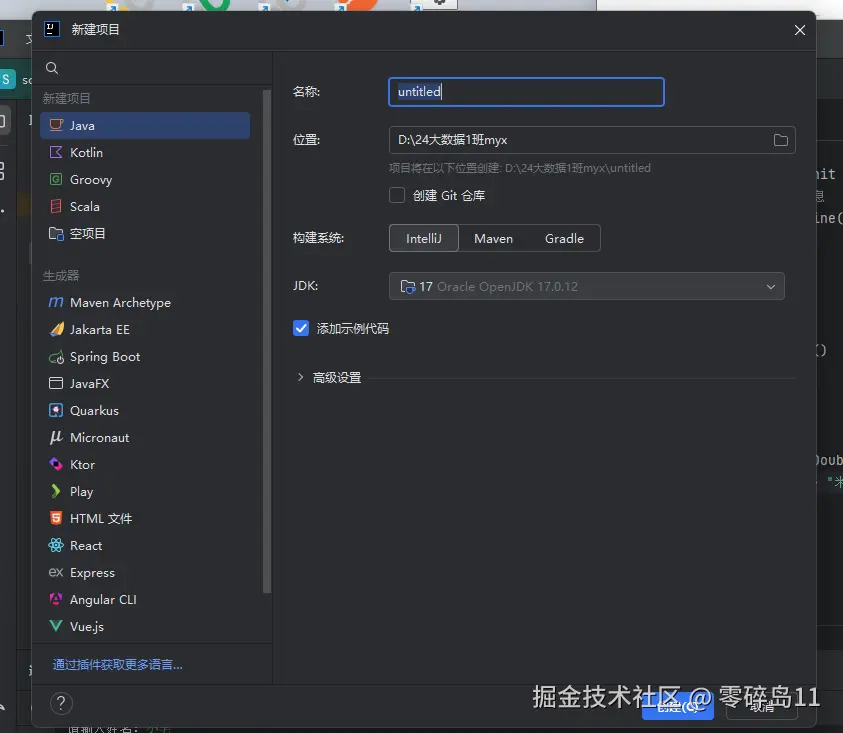Click the sidebar vertical scrollbar
The image size is (843, 733).
click(x=267, y=342)
